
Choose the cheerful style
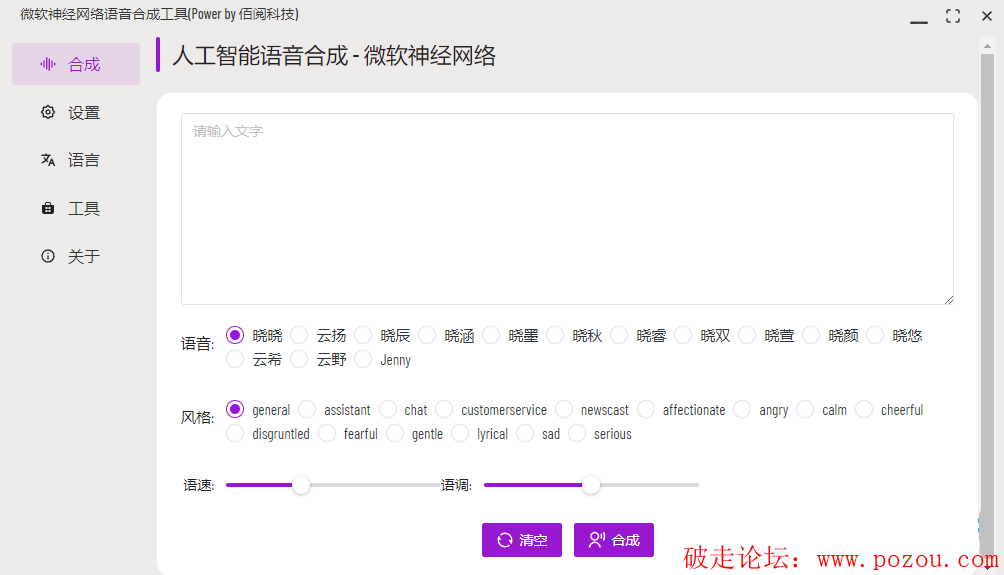[864, 409]
